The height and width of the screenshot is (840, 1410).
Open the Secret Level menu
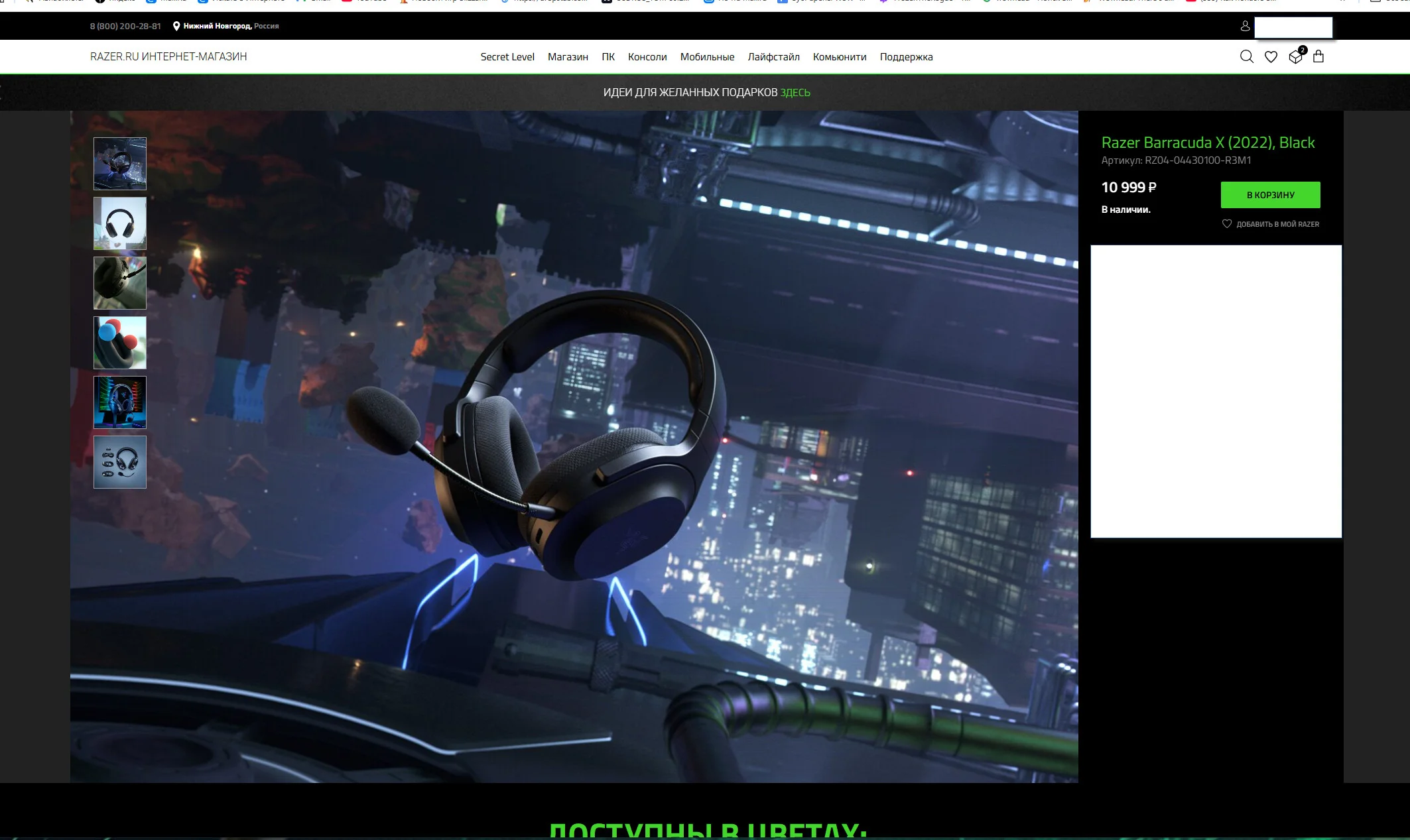point(507,57)
